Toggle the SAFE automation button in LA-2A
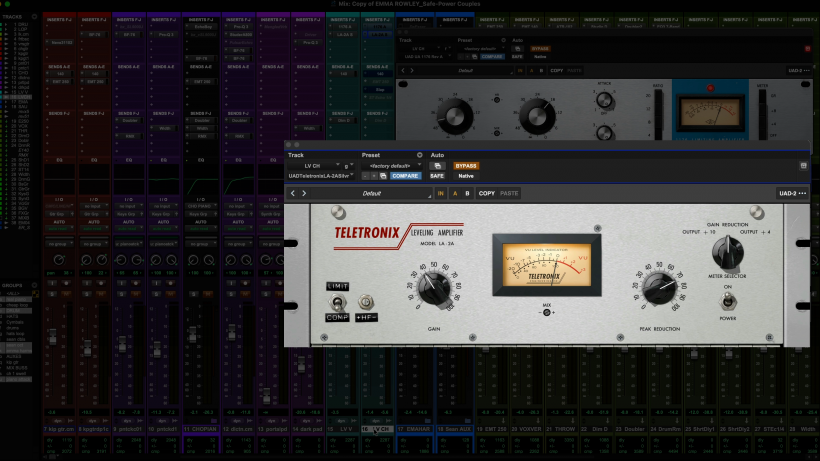 click(x=437, y=176)
